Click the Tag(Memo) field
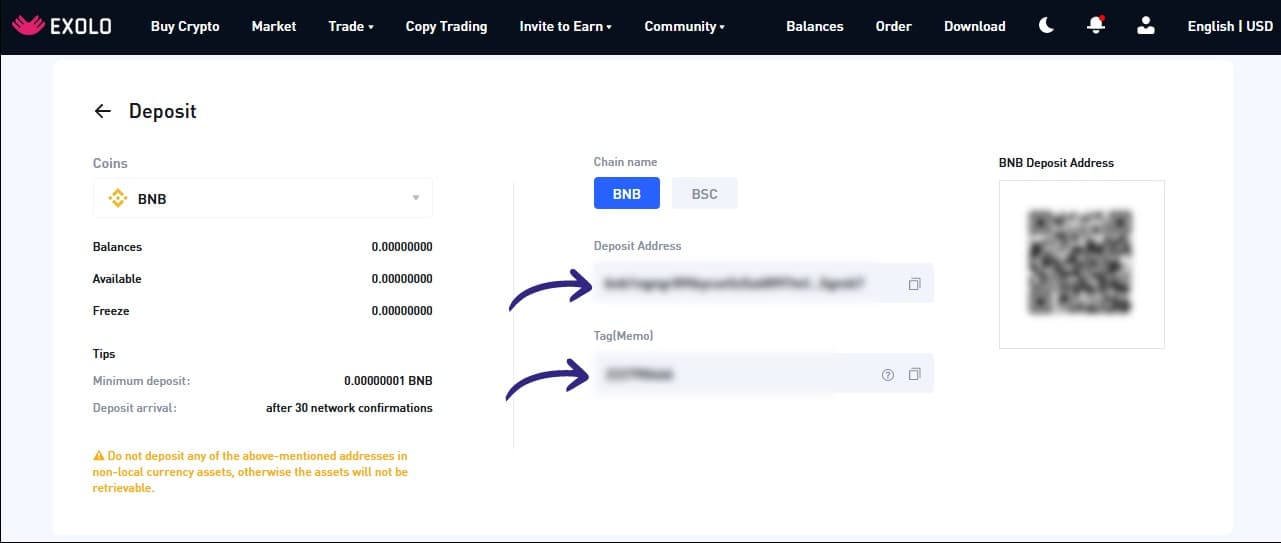Image resolution: width=1281 pixels, height=543 pixels. click(x=764, y=373)
